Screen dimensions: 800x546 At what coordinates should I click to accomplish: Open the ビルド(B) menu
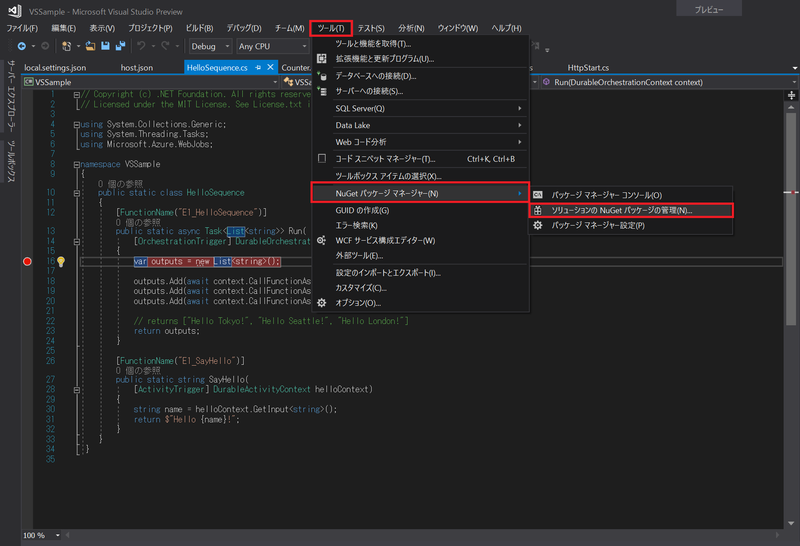click(x=199, y=28)
